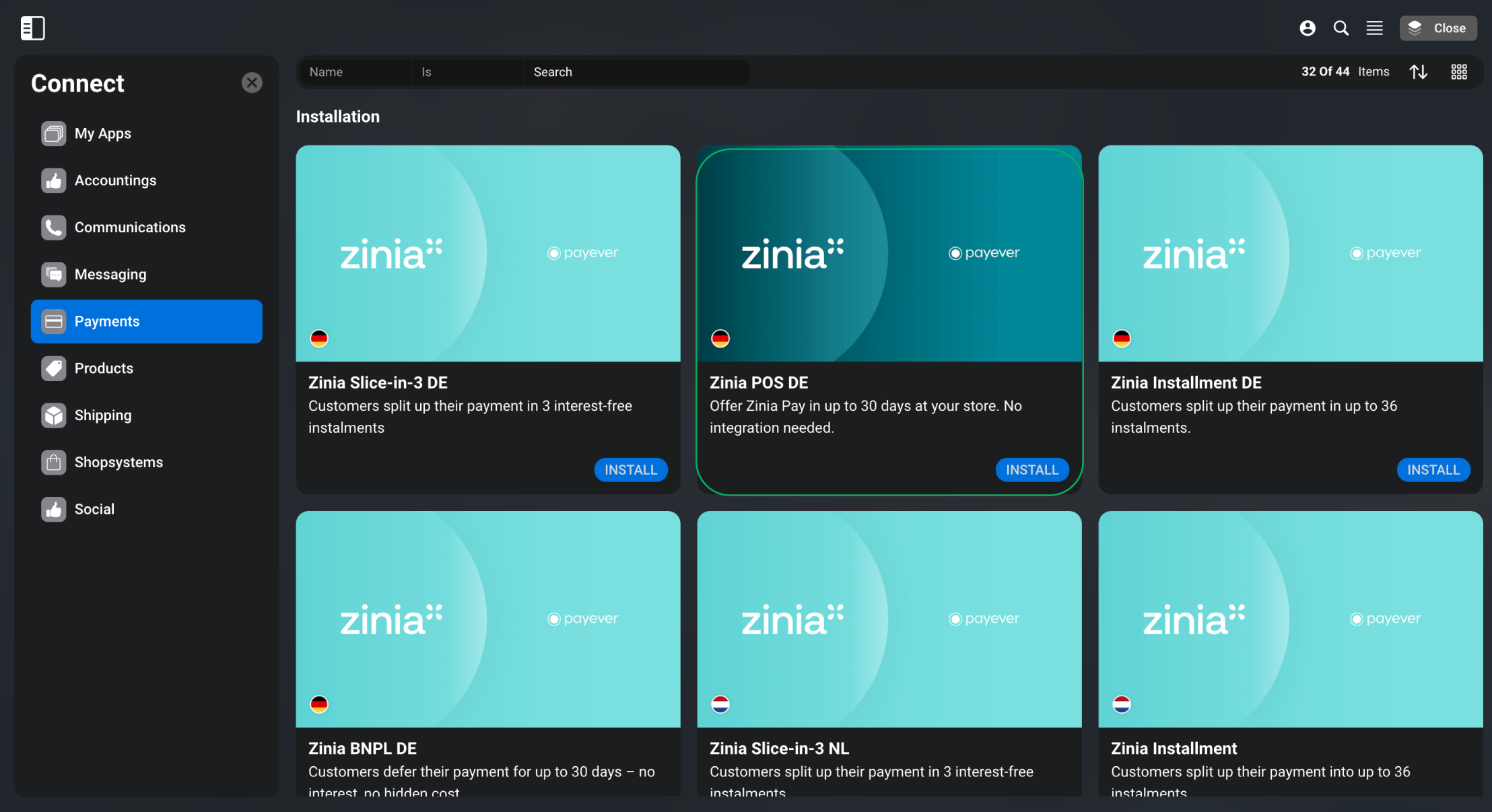Close the Connect sidebar with X
Viewport: 1492px width, 812px height.
coord(252,83)
